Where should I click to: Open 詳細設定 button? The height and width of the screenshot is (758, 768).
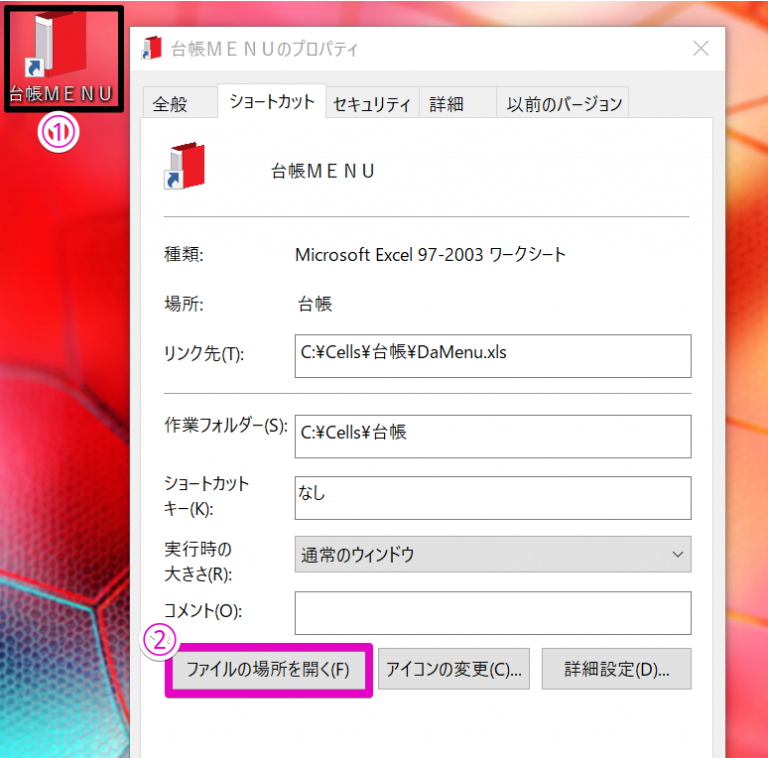click(616, 669)
